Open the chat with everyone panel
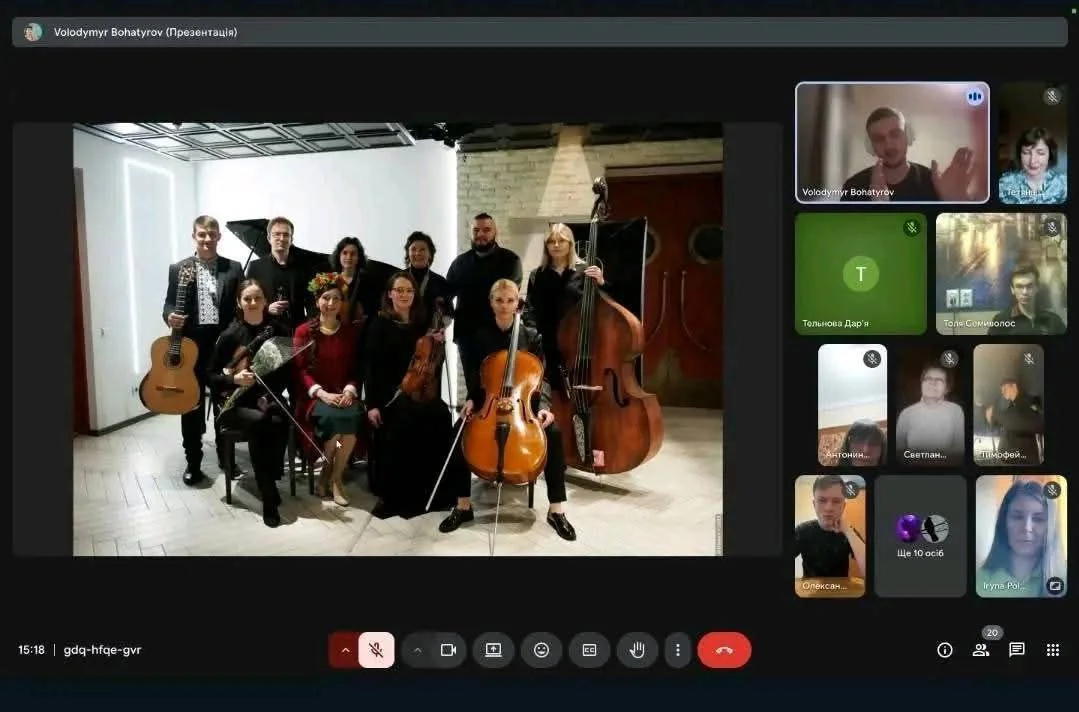 click(x=1016, y=650)
